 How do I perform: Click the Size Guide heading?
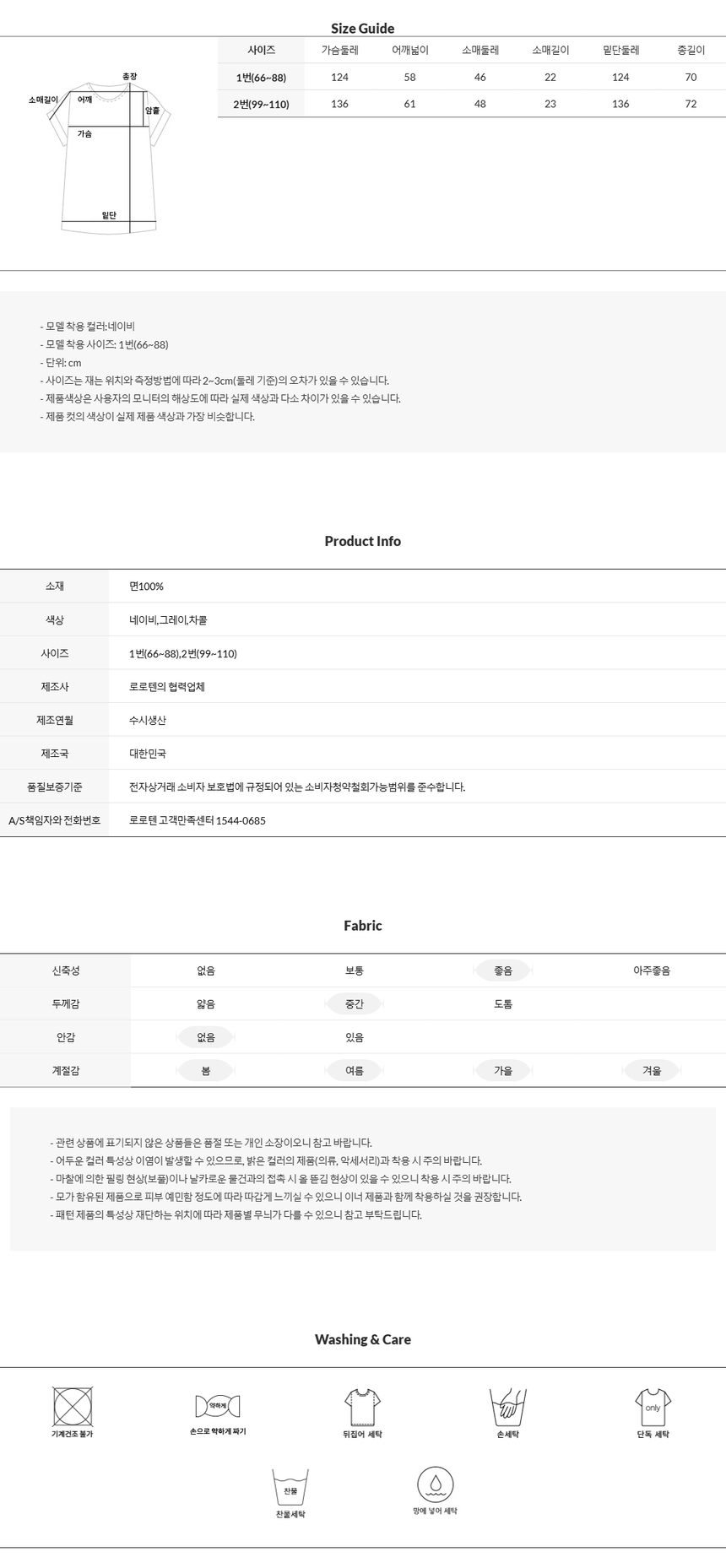pyautogui.click(x=363, y=29)
